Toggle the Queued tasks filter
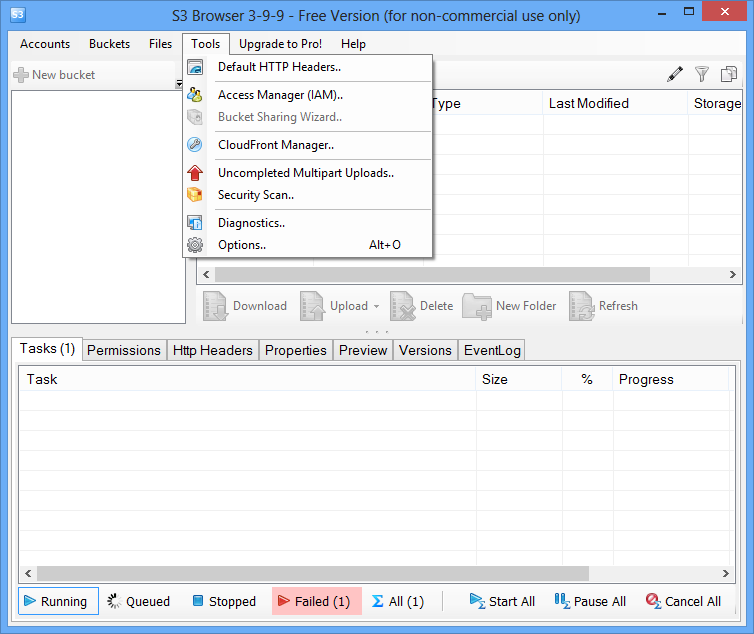The width and height of the screenshot is (754, 634). [138, 601]
